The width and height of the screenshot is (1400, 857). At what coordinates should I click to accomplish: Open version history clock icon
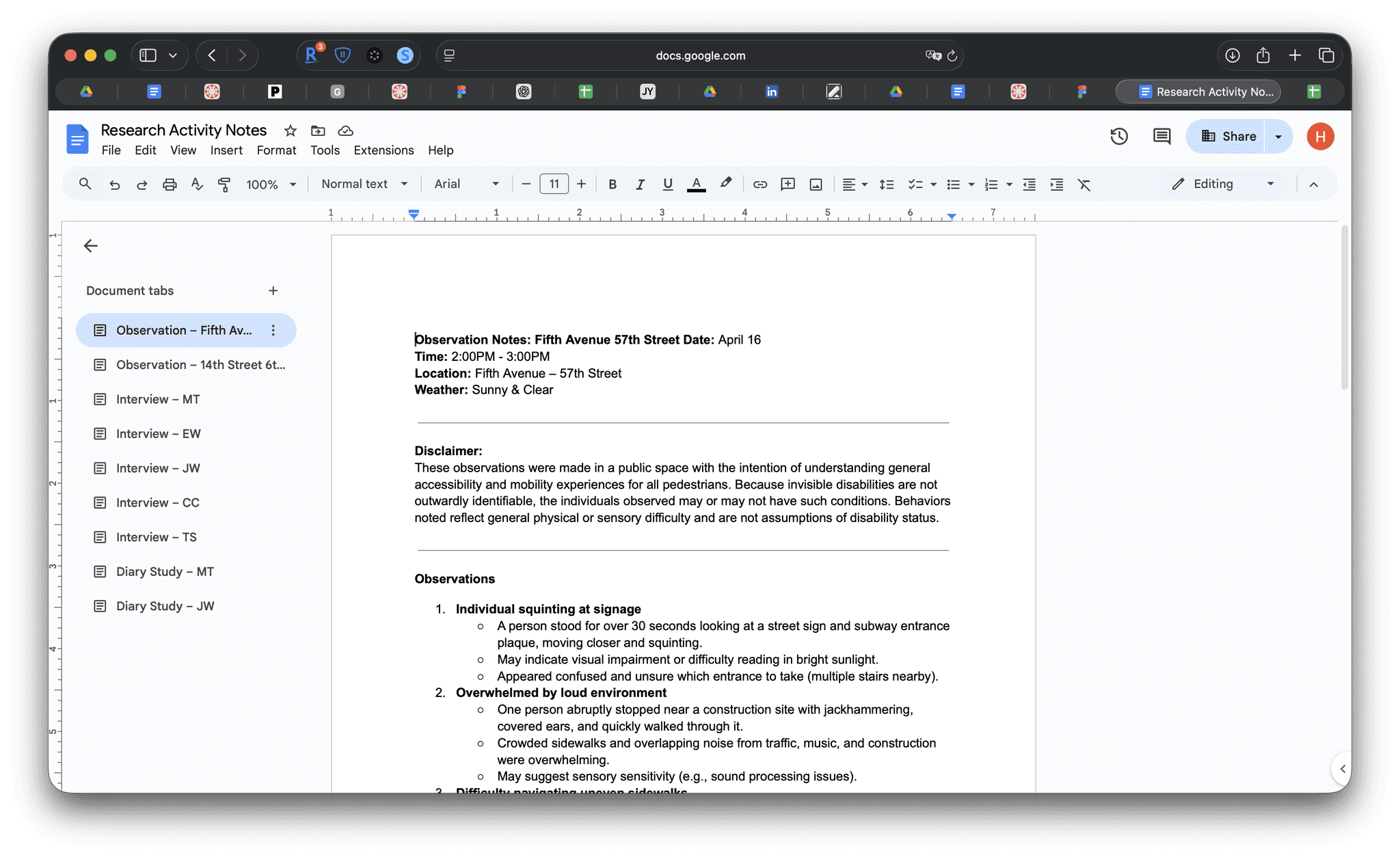[1118, 137]
